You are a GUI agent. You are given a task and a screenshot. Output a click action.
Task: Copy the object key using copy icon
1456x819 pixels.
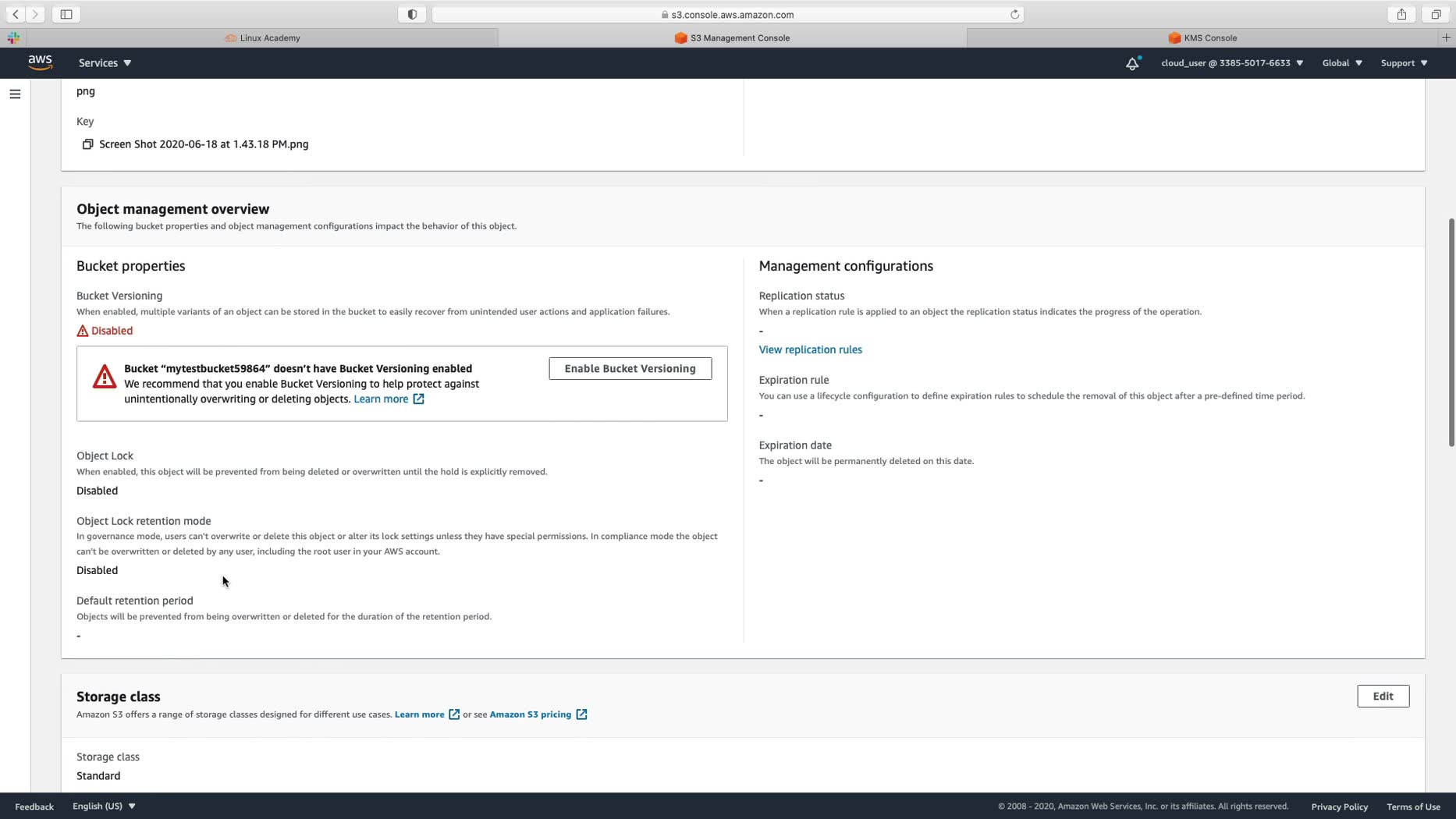[x=87, y=144]
